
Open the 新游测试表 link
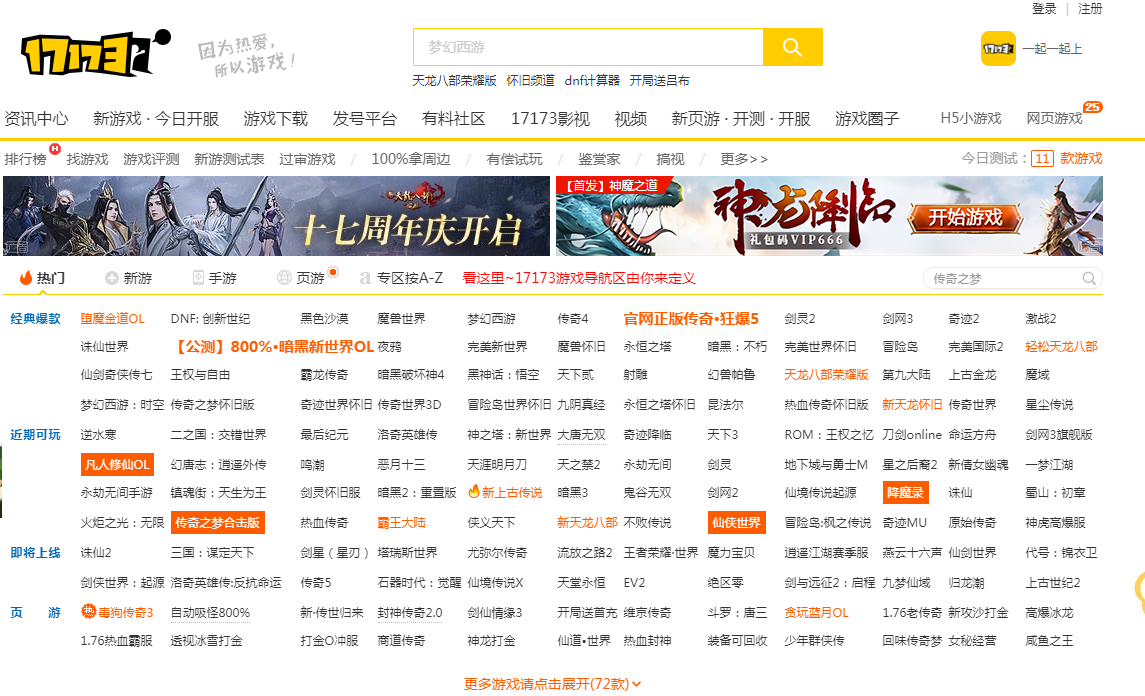point(229,158)
